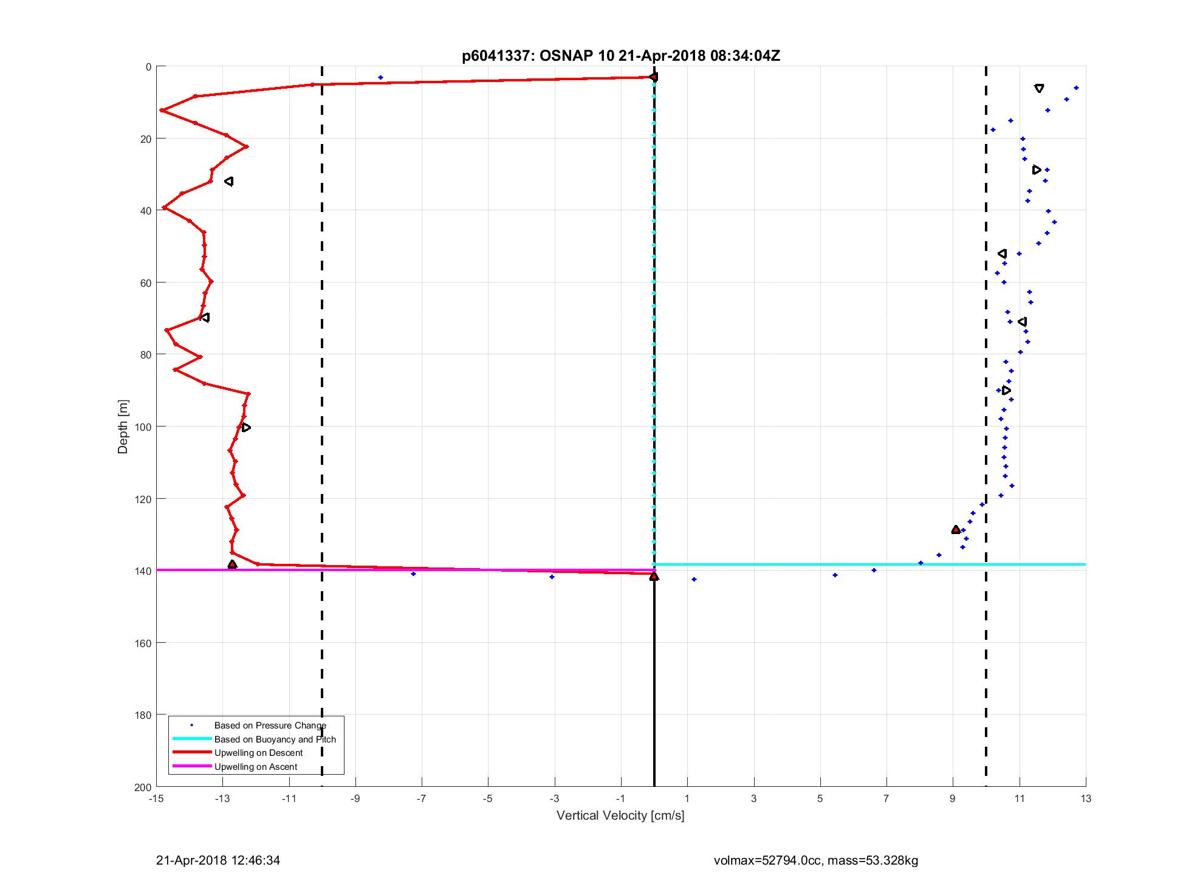Click y-axis tick label '80'
This screenshot has width=1200, height=885.
[x=145, y=355]
